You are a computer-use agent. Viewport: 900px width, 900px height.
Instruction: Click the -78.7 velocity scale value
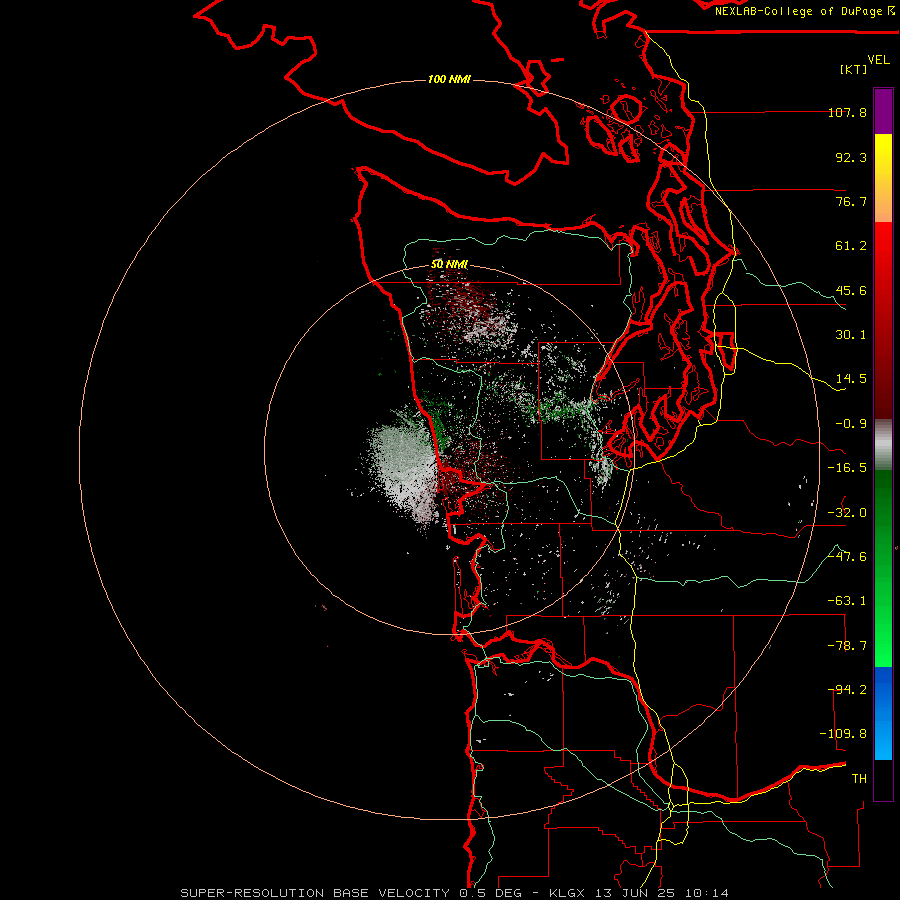(847, 646)
